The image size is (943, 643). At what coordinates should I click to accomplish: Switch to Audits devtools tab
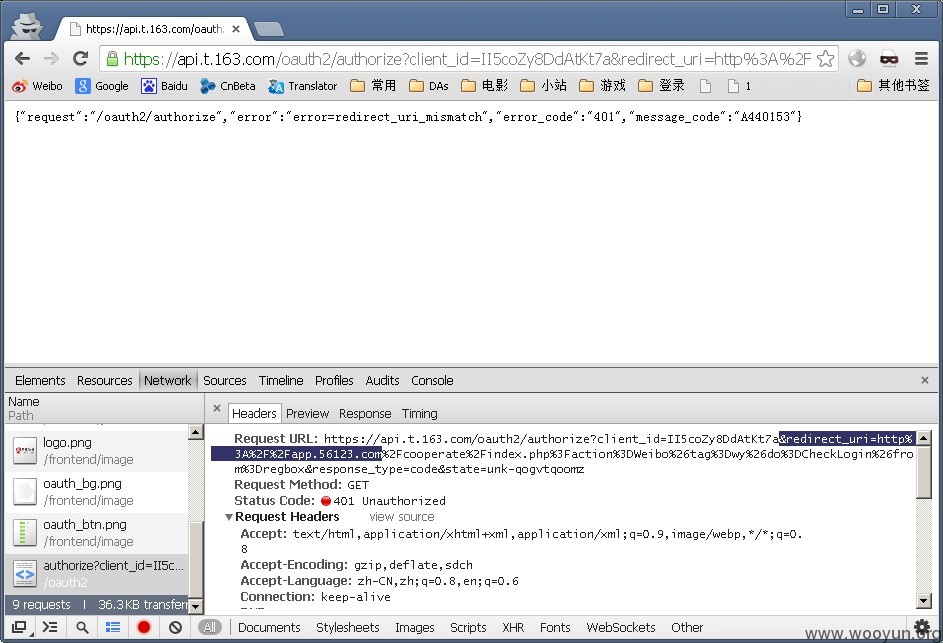(382, 380)
